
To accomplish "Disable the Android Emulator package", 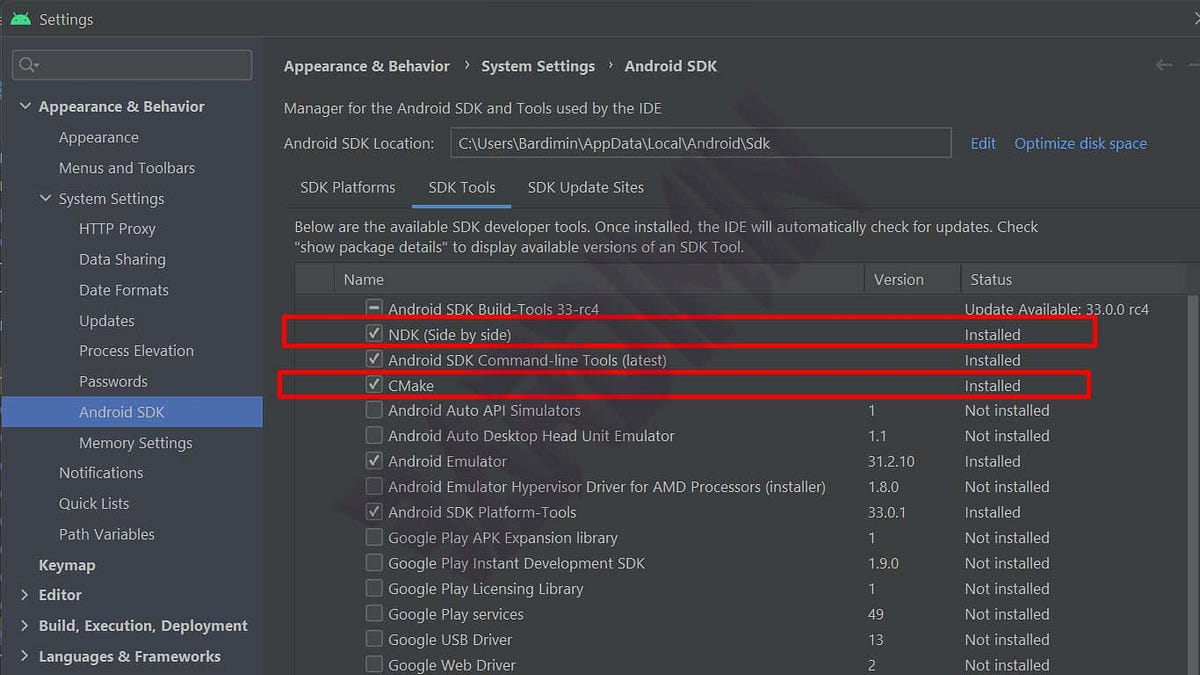I will [373, 461].
